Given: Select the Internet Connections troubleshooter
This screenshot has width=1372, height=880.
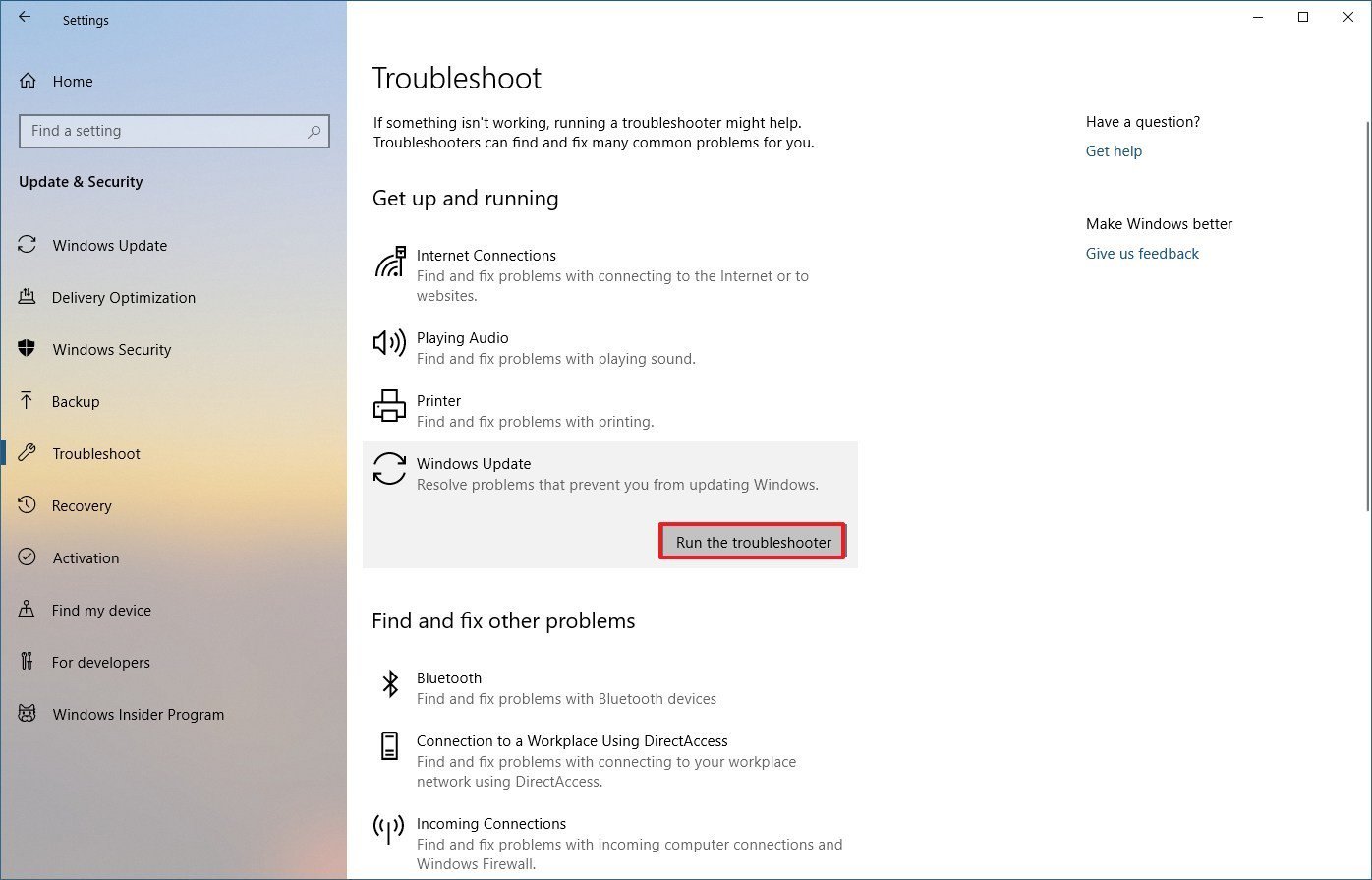Looking at the screenshot, I should tap(610, 275).
